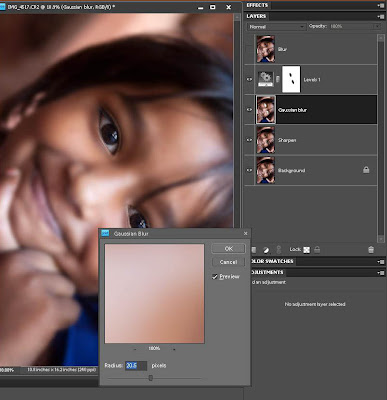Screen dimensions: 387x400
Task: Click the document zoom percentage field
Action: pos(7,370)
